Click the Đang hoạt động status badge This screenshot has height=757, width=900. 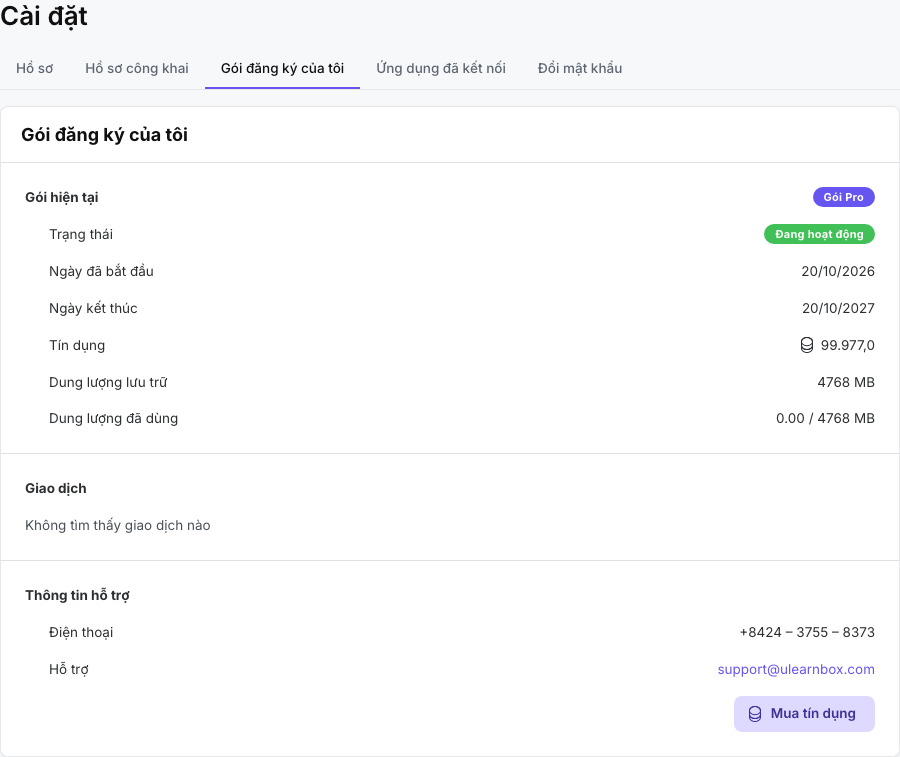tap(819, 234)
